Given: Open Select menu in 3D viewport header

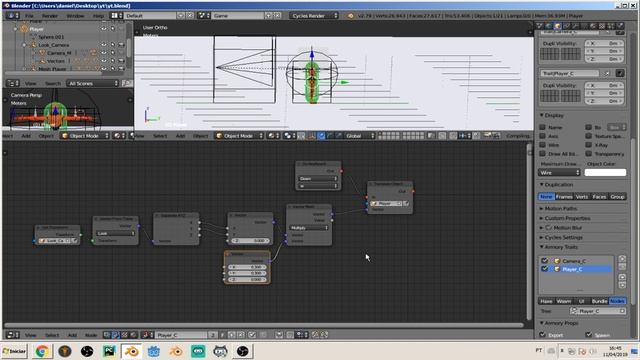Looking at the screenshot, I should (160, 136).
